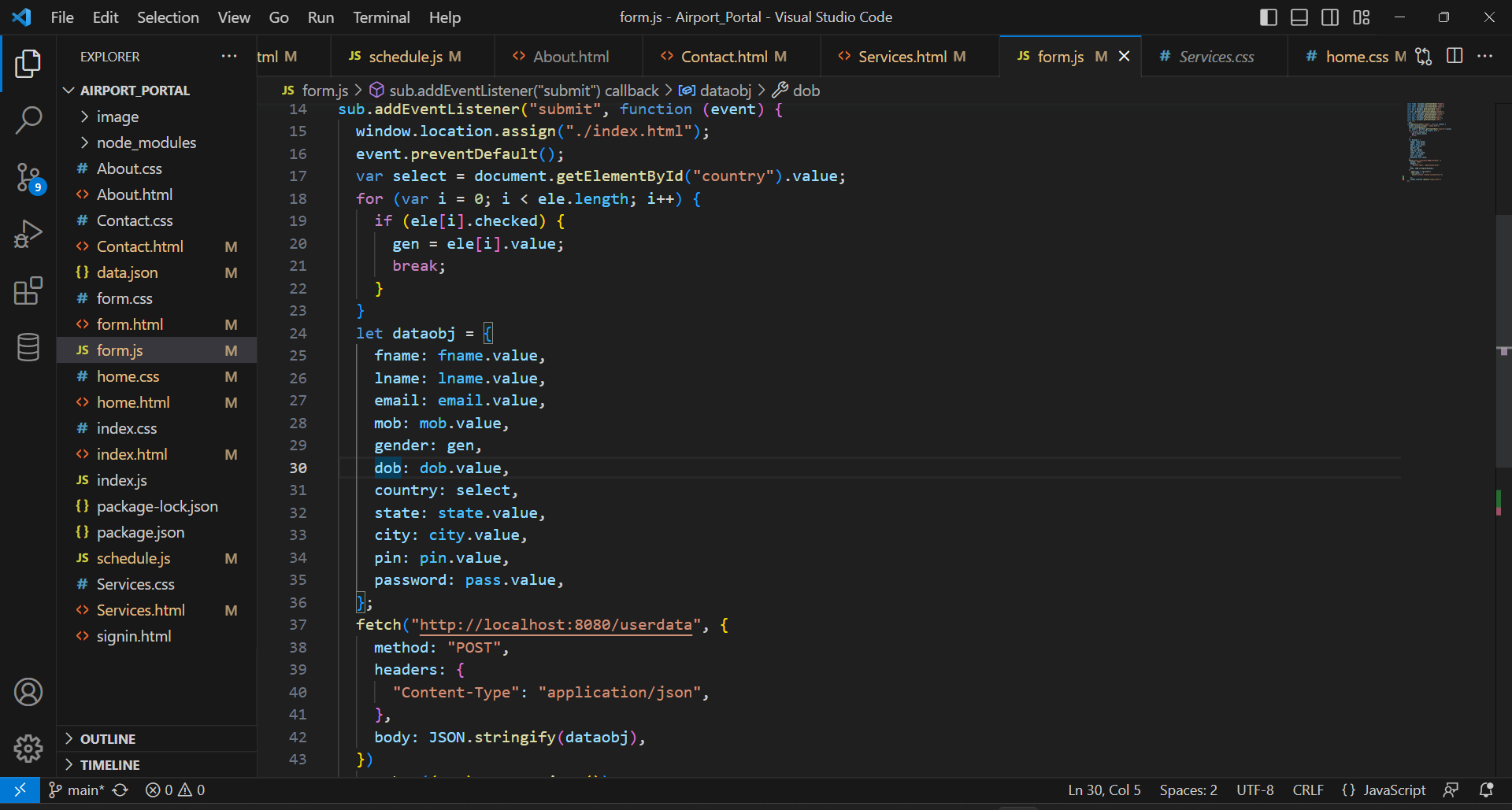The width and height of the screenshot is (1512, 810).
Task: Open the Terminal menu
Action: 381,17
